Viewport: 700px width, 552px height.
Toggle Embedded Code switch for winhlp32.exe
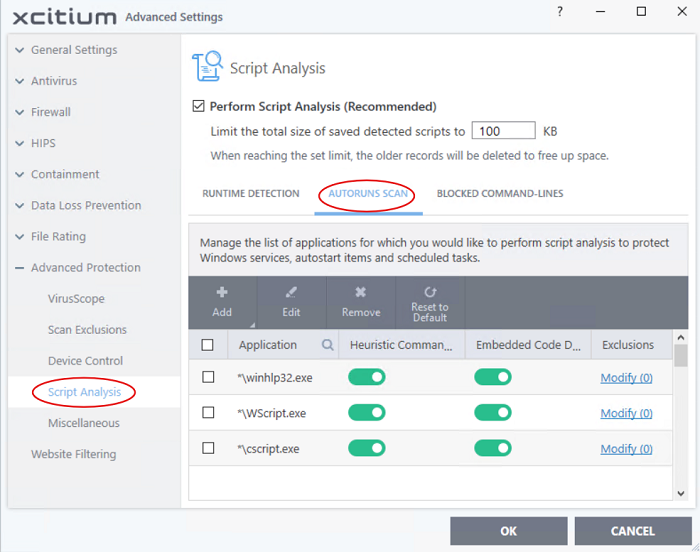click(x=493, y=377)
